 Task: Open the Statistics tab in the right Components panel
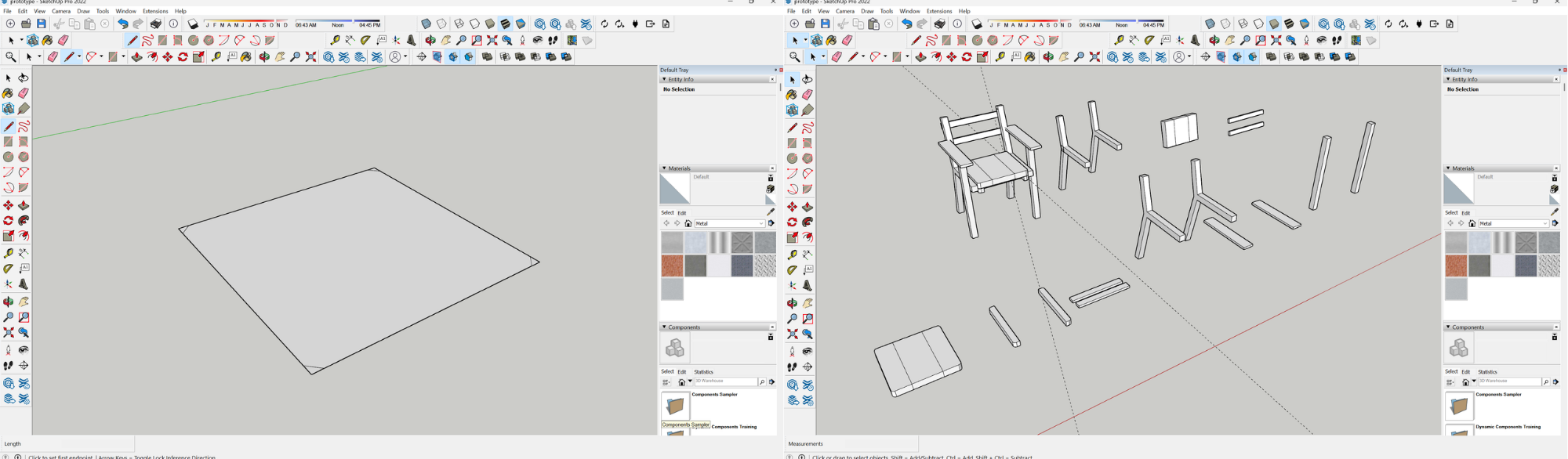1487,371
